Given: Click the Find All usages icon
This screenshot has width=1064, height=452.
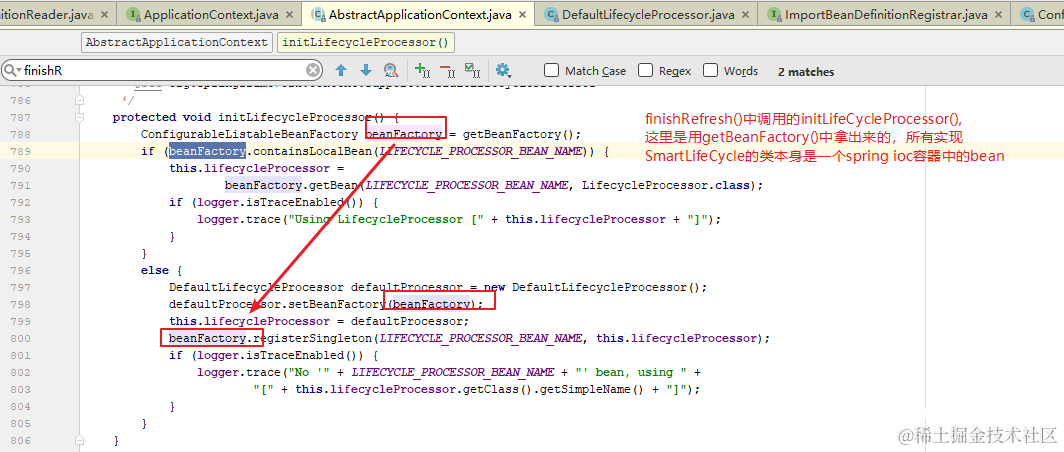Looking at the screenshot, I should [x=390, y=70].
